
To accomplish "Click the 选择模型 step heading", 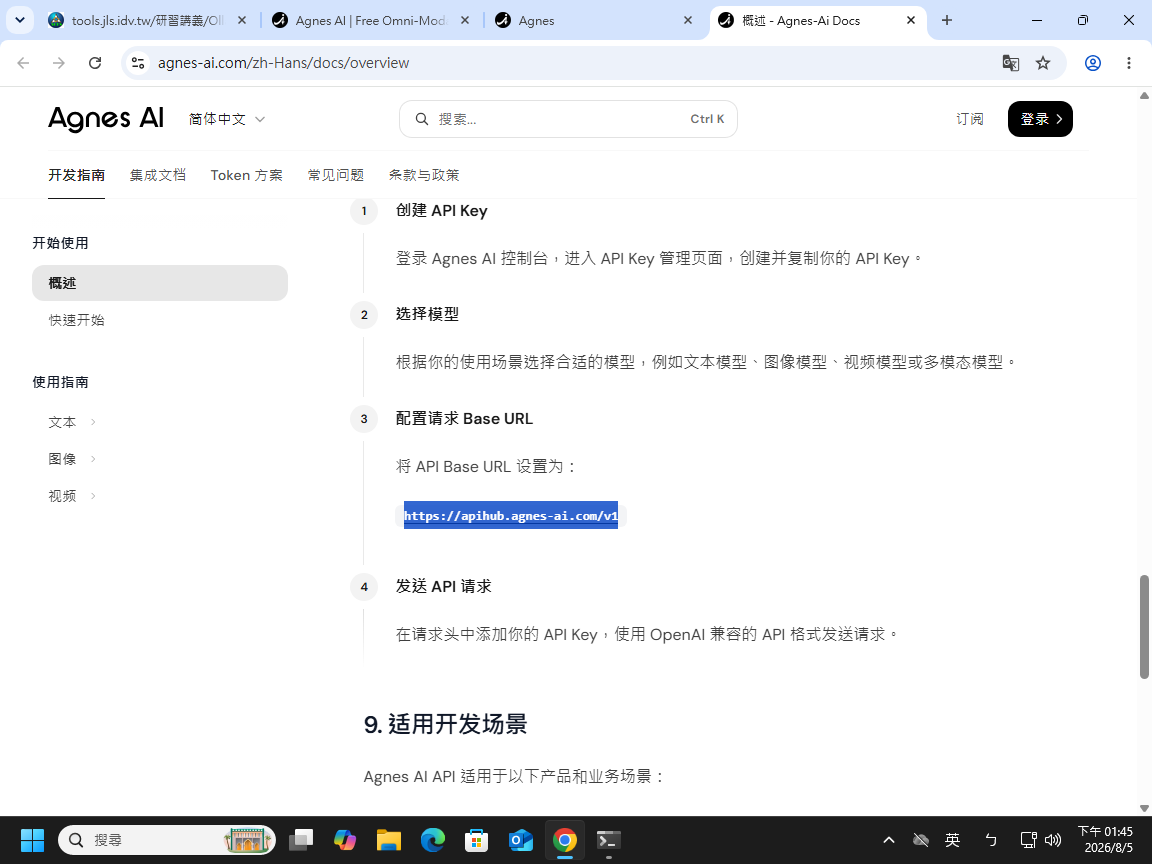I will pyautogui.click(x=428, y=314).
